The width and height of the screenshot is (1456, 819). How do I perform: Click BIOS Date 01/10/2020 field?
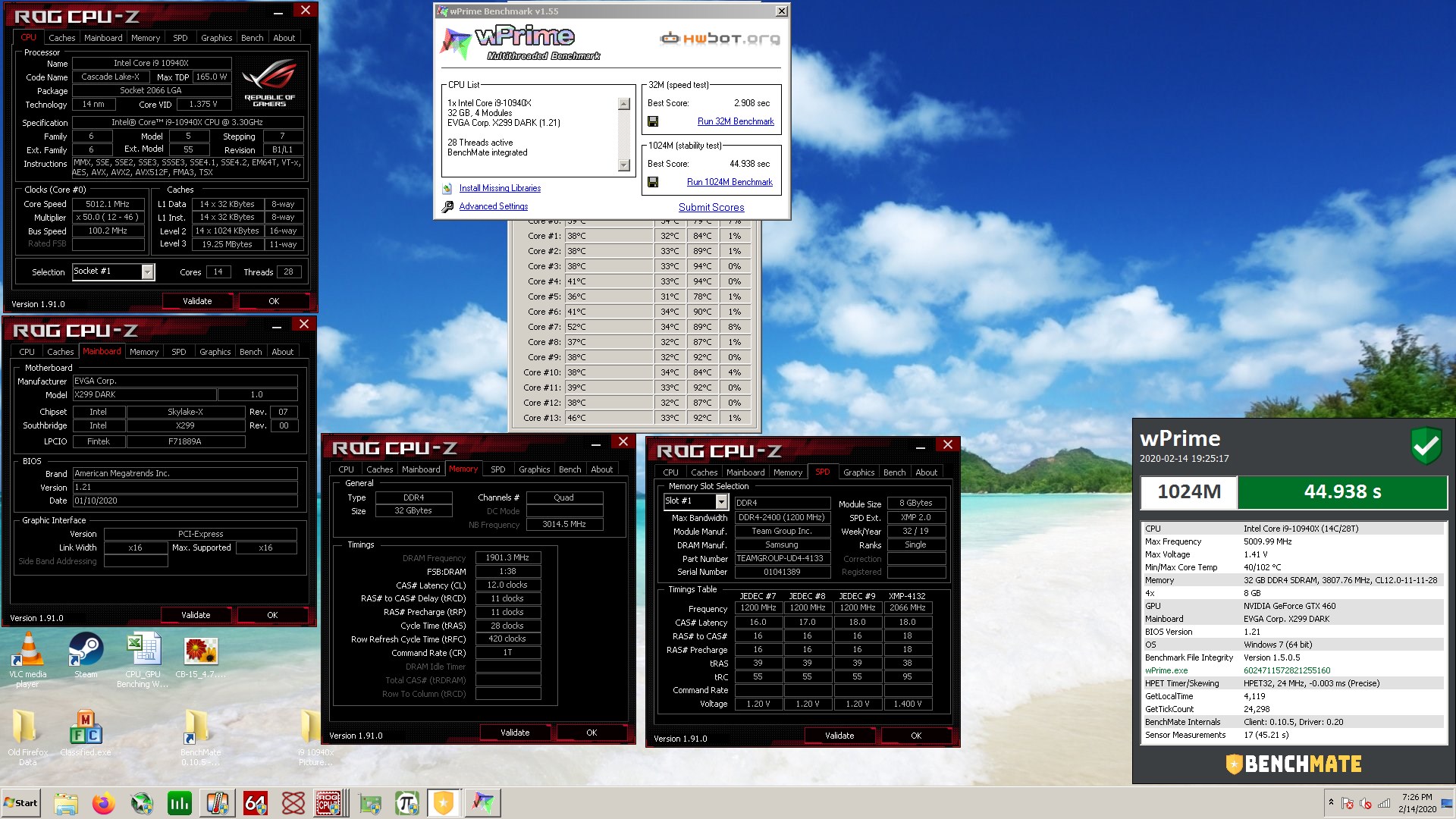point(185,500)
